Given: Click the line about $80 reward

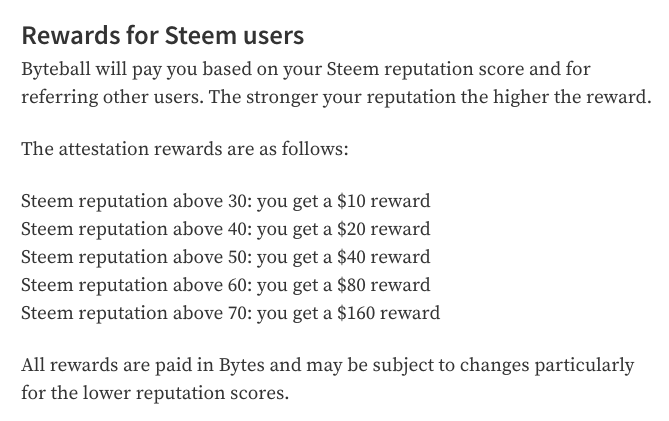Looking at the screenshot, I should [226, 286].
